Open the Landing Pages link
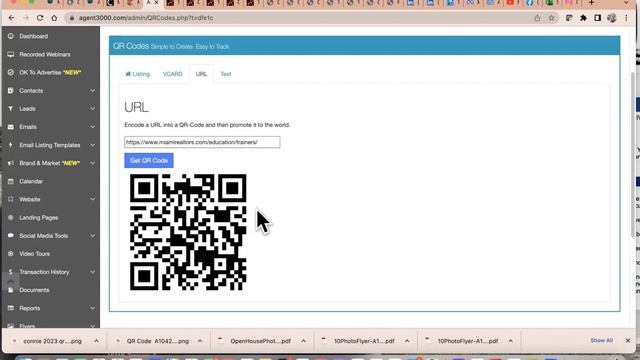 (39, 218)
